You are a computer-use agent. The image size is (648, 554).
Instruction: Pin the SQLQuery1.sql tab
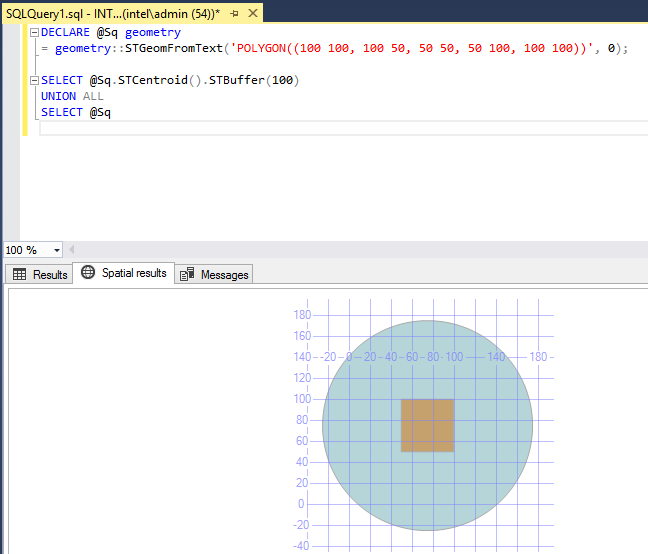234,13
